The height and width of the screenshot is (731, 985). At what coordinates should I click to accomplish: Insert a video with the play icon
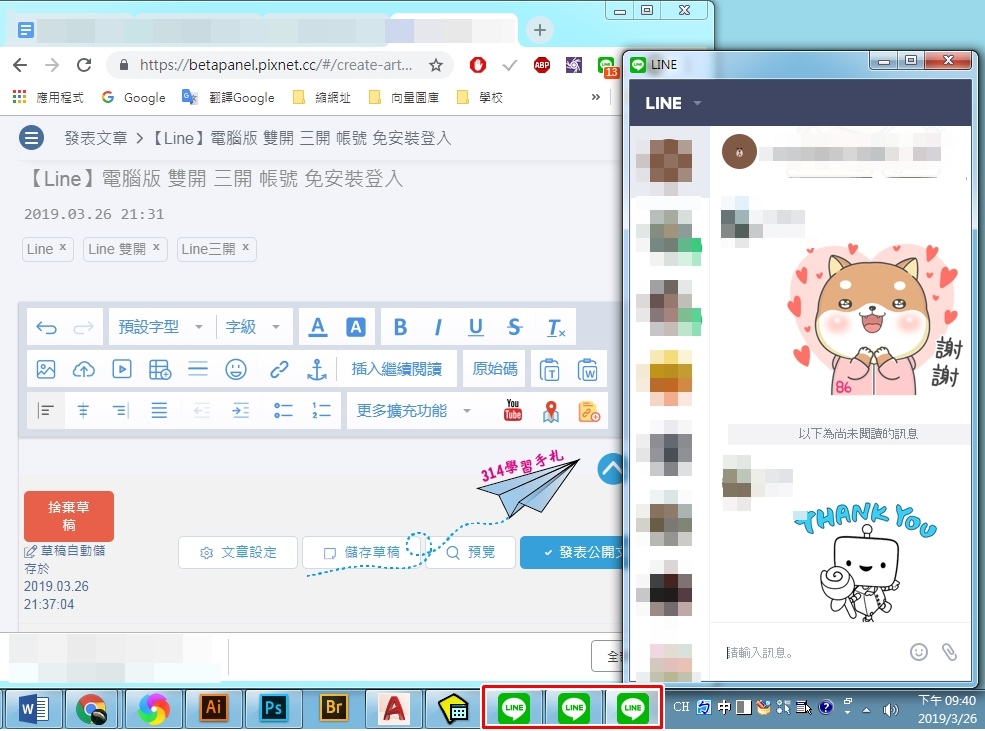122,369
